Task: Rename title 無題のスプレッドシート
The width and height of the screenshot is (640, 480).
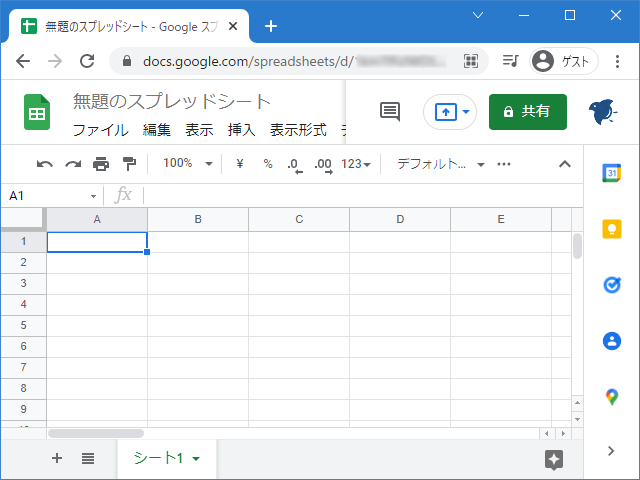Action: coord(171,101)
